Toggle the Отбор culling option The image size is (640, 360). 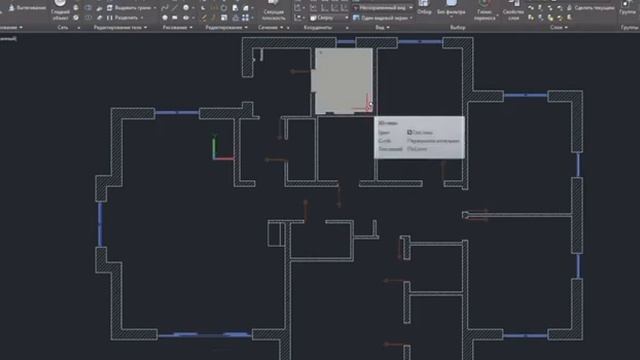coord(424,8)
